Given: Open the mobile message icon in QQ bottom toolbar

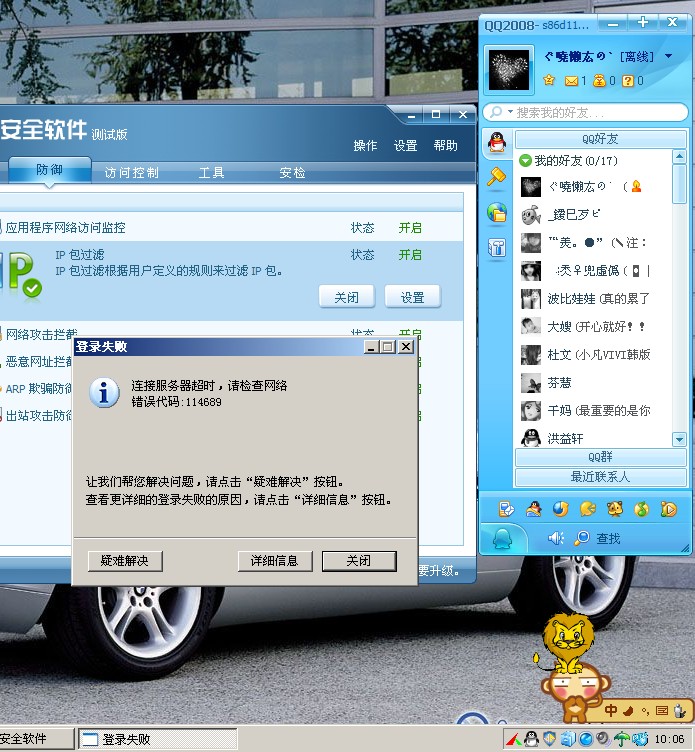Looking at the screenshot, I should point(506,508).
